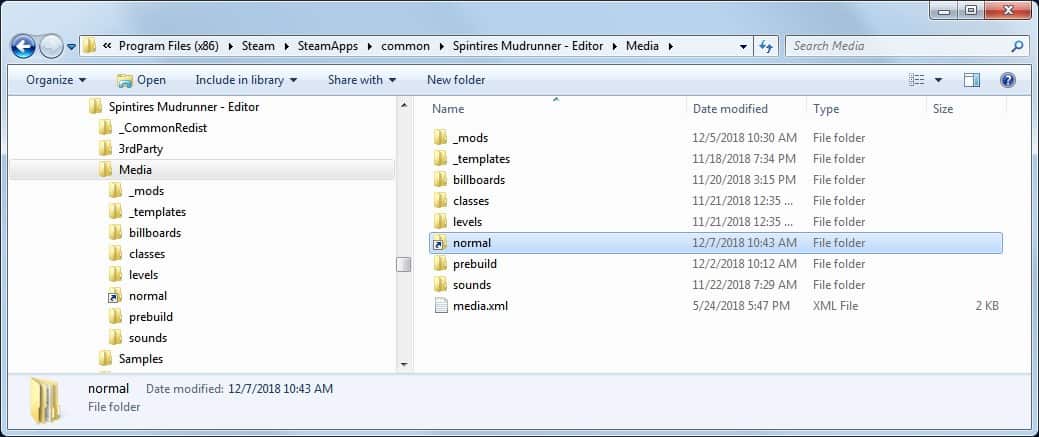Toggle the preview pane icon

coord(972,80)
